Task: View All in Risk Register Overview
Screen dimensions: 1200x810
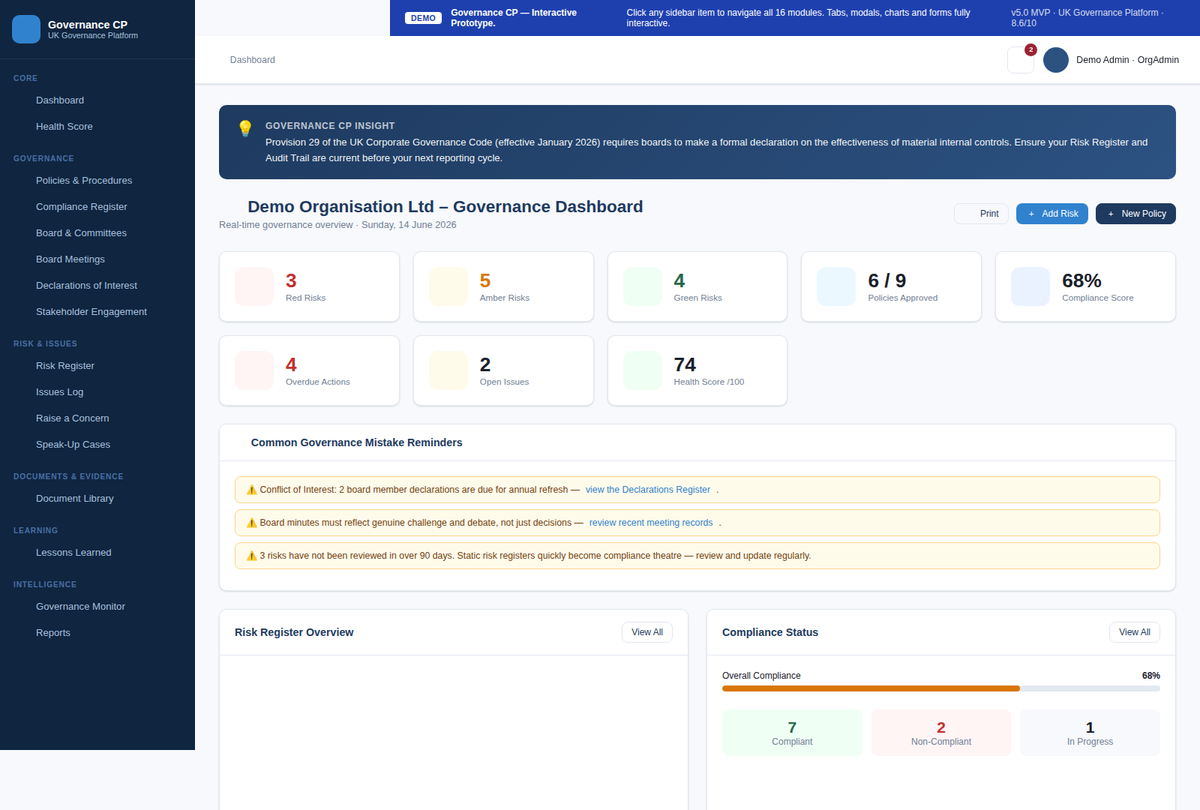Action: [647, 632]
